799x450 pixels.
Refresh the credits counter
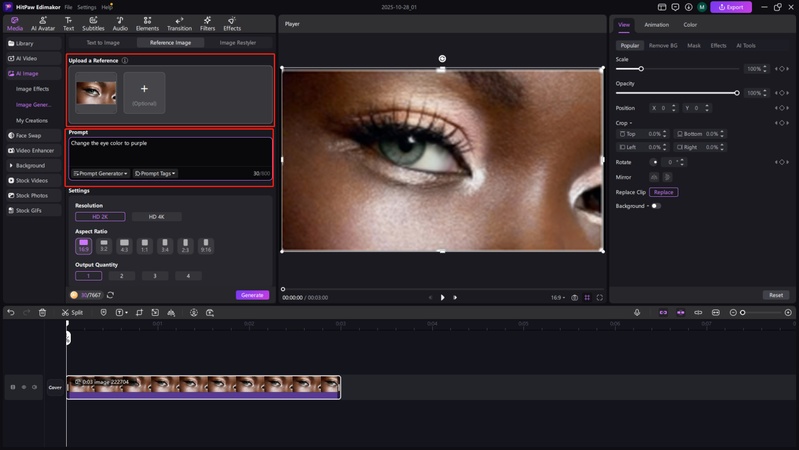[x=110, y=295]
